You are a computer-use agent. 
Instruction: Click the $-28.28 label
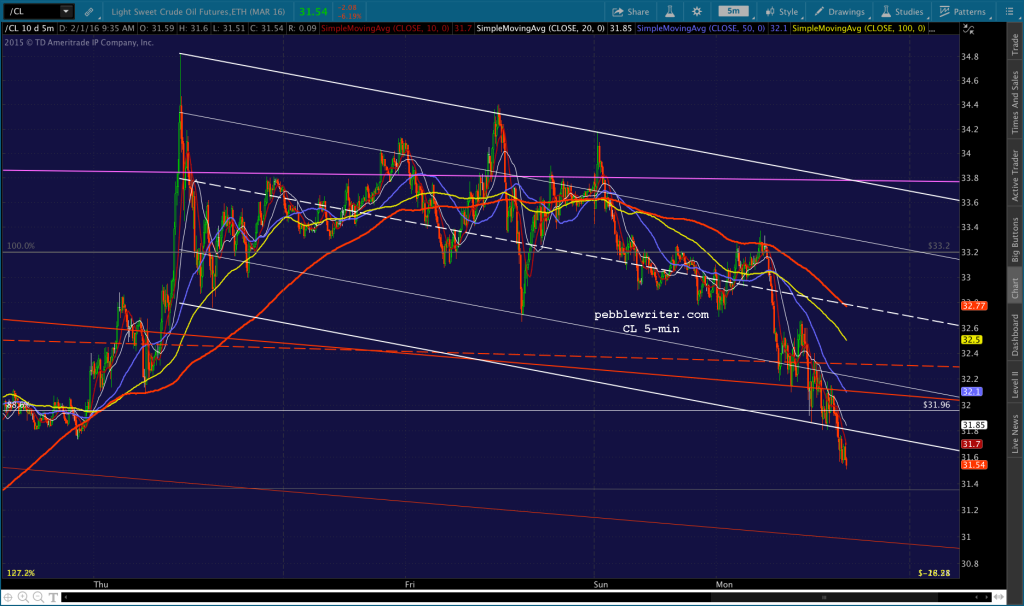click(x=934, y=573)
